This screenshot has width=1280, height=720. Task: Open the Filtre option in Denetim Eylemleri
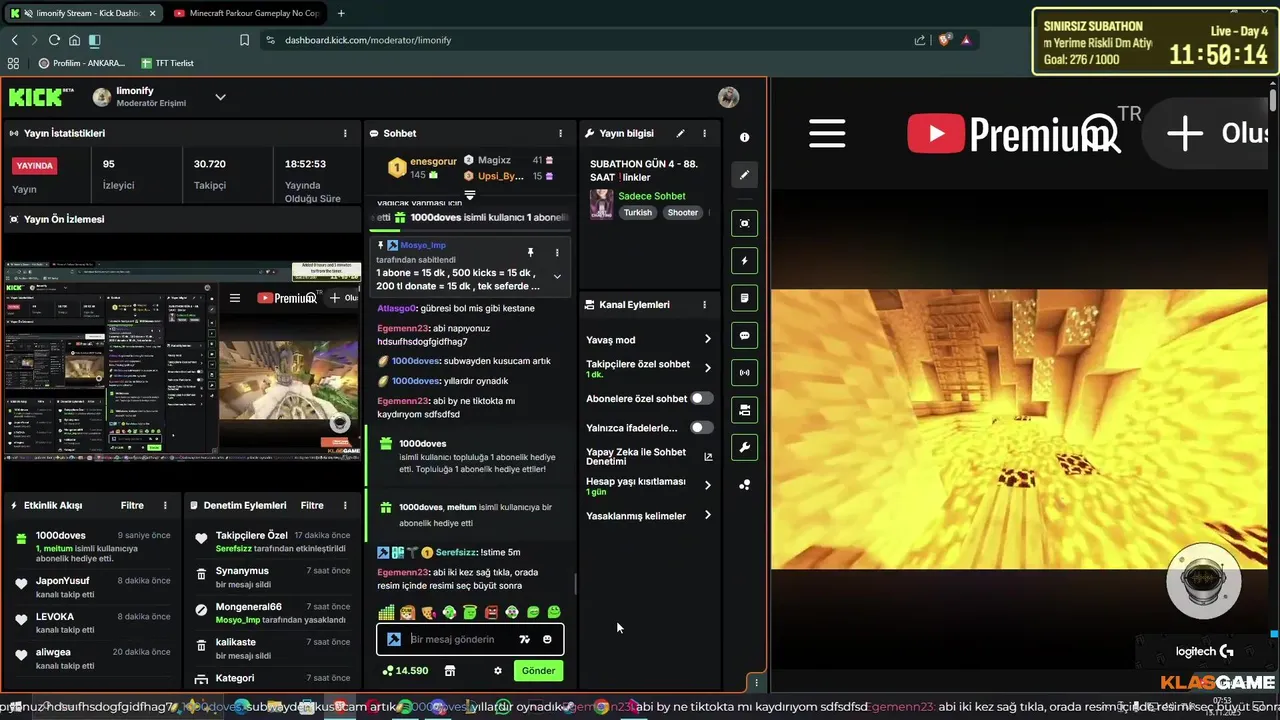(312, 505)
